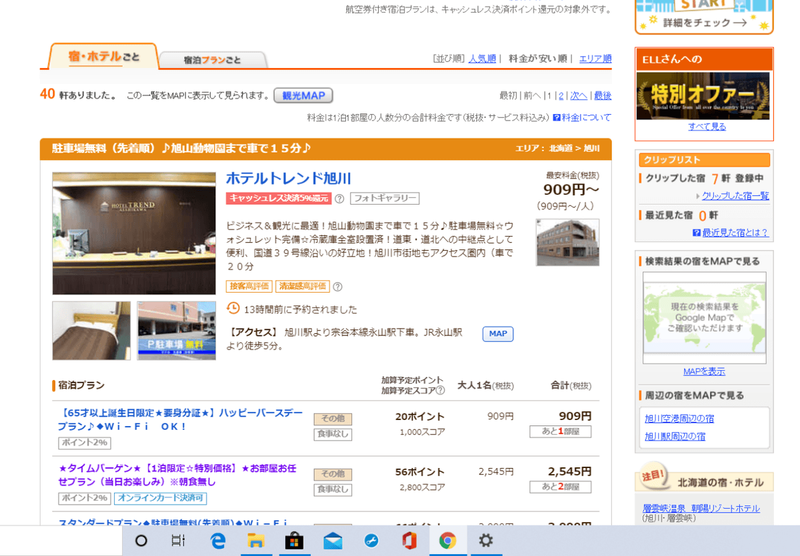Open the hotel exterior building photo
The height and width of the screenshot is (556, 800).
567,242
